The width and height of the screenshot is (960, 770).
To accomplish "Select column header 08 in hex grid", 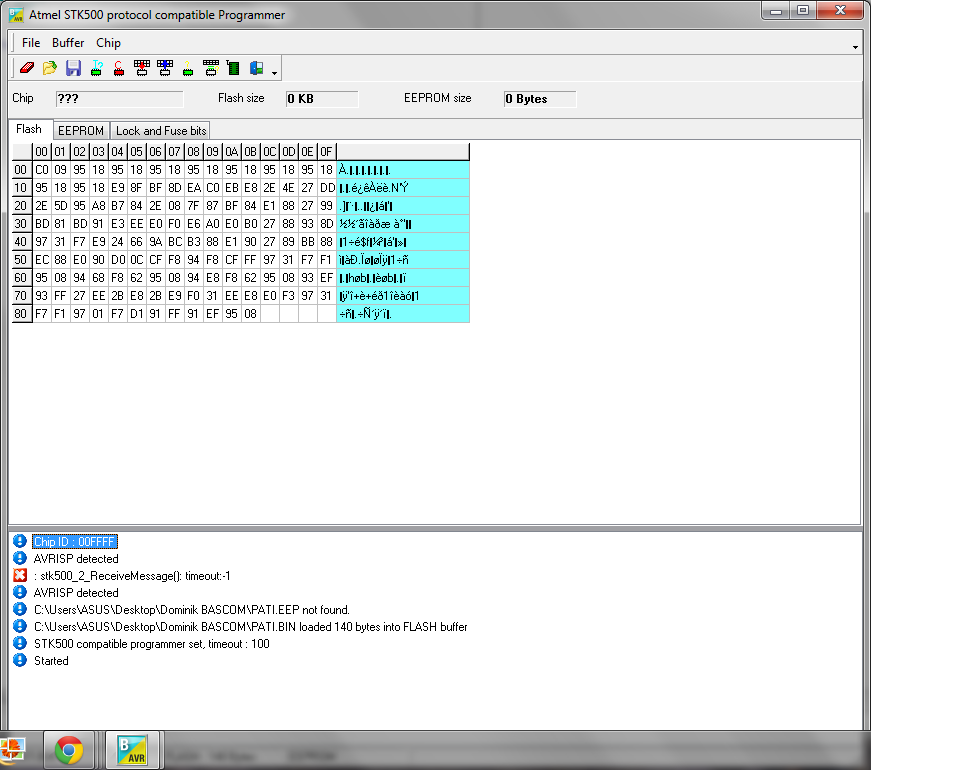I will 193,151.
